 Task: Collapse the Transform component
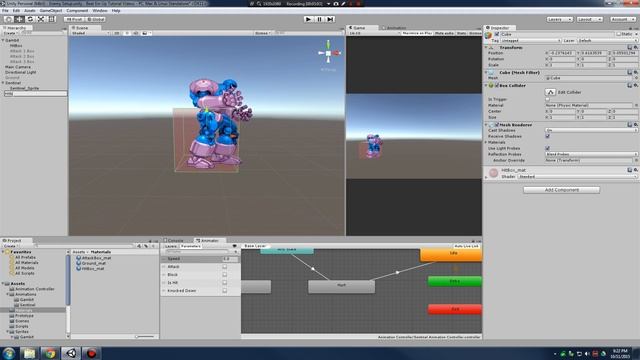point(486,48)
